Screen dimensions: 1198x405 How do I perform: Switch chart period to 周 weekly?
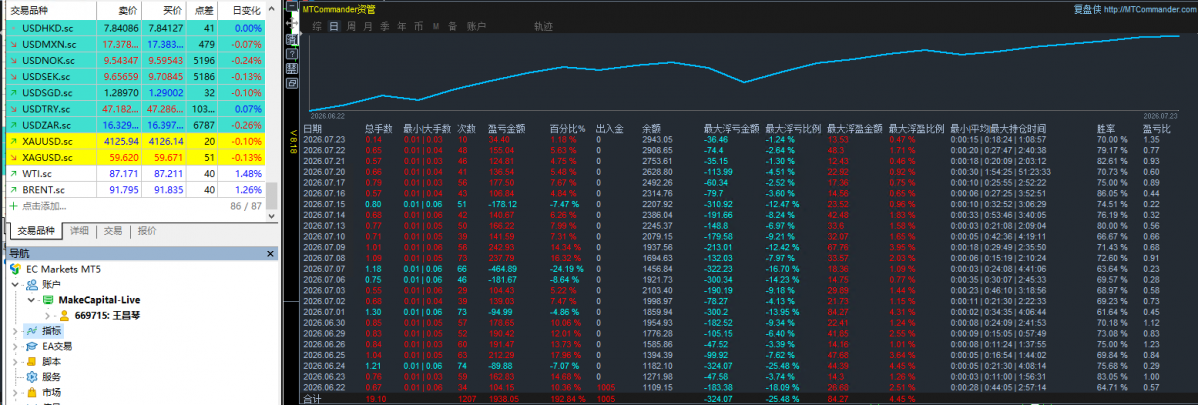(351, 26)
